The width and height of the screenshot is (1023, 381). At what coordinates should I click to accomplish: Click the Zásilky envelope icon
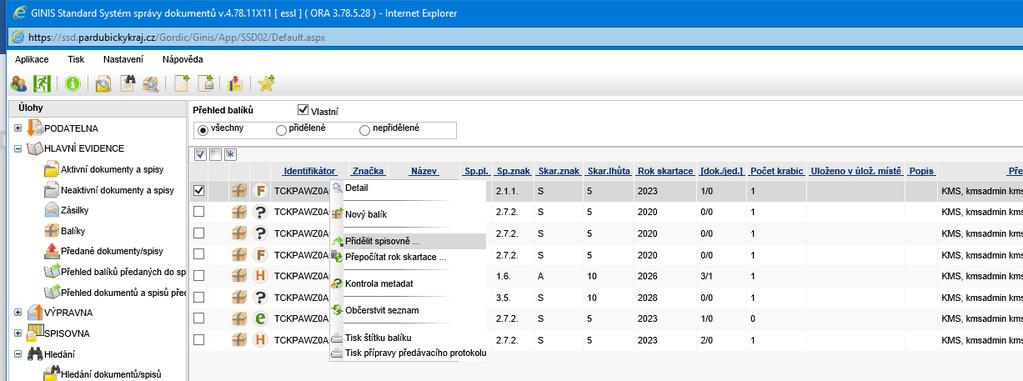point(52,210)
